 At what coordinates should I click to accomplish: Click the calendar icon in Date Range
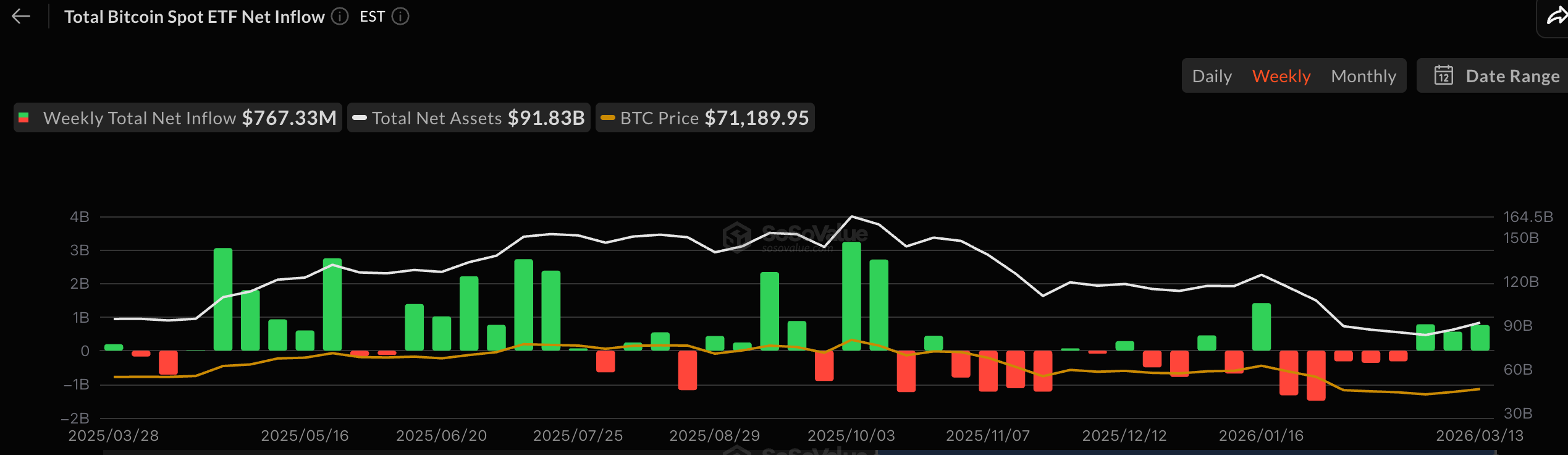[x=1443, y=75]
